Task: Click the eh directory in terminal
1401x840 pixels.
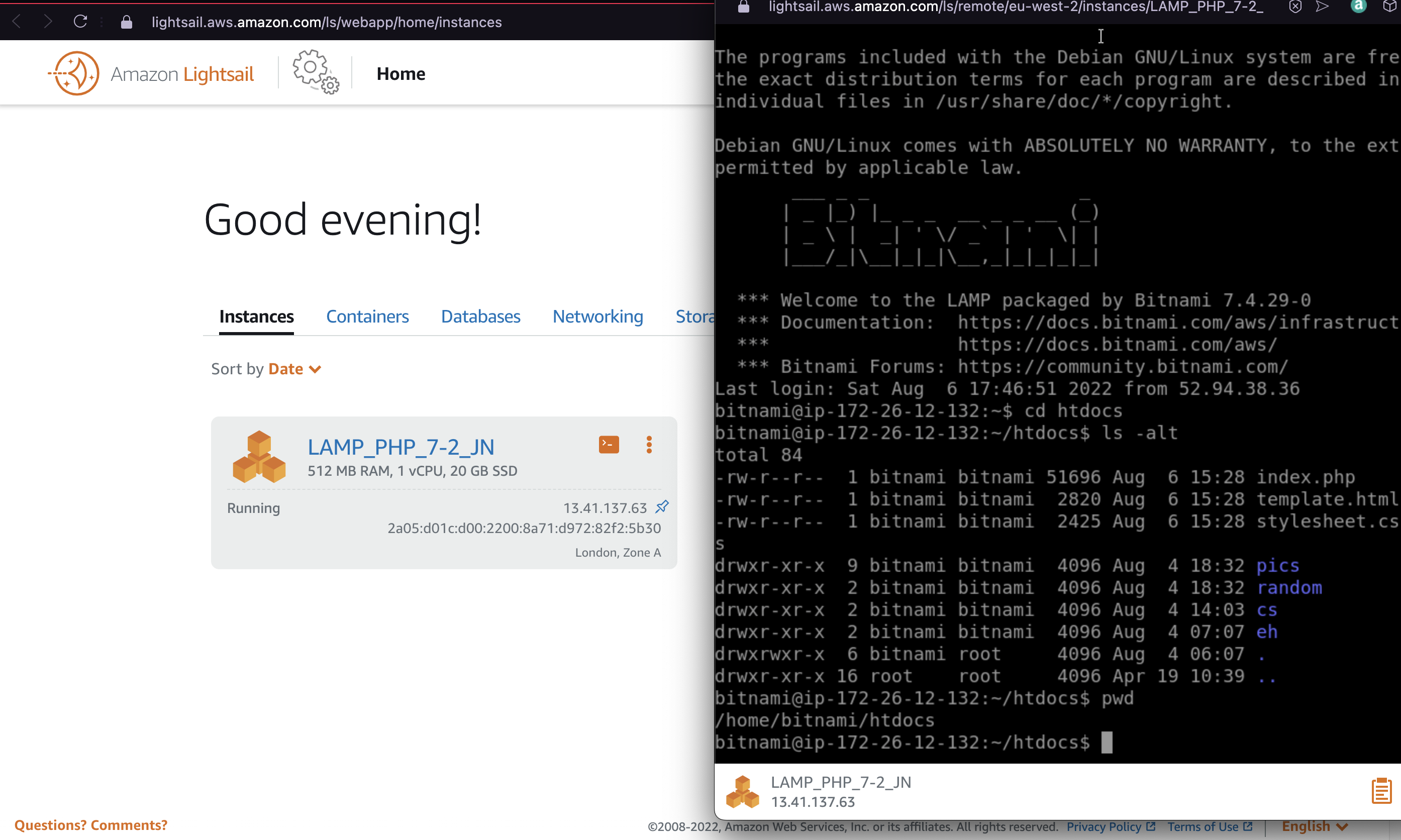Action: [1267, 632]
